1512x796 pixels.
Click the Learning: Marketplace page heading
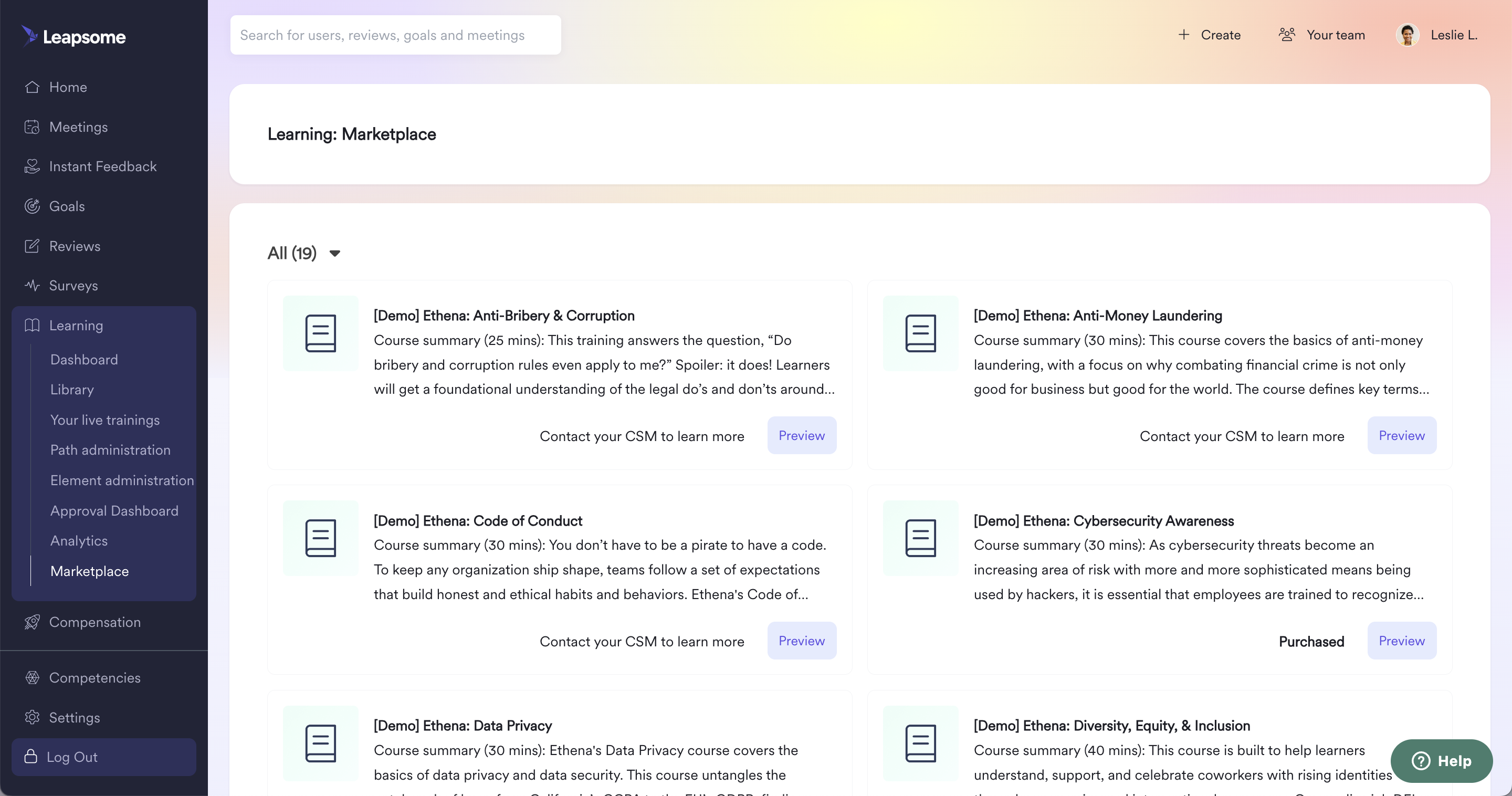pyautogui.click(x=352, y=134)
